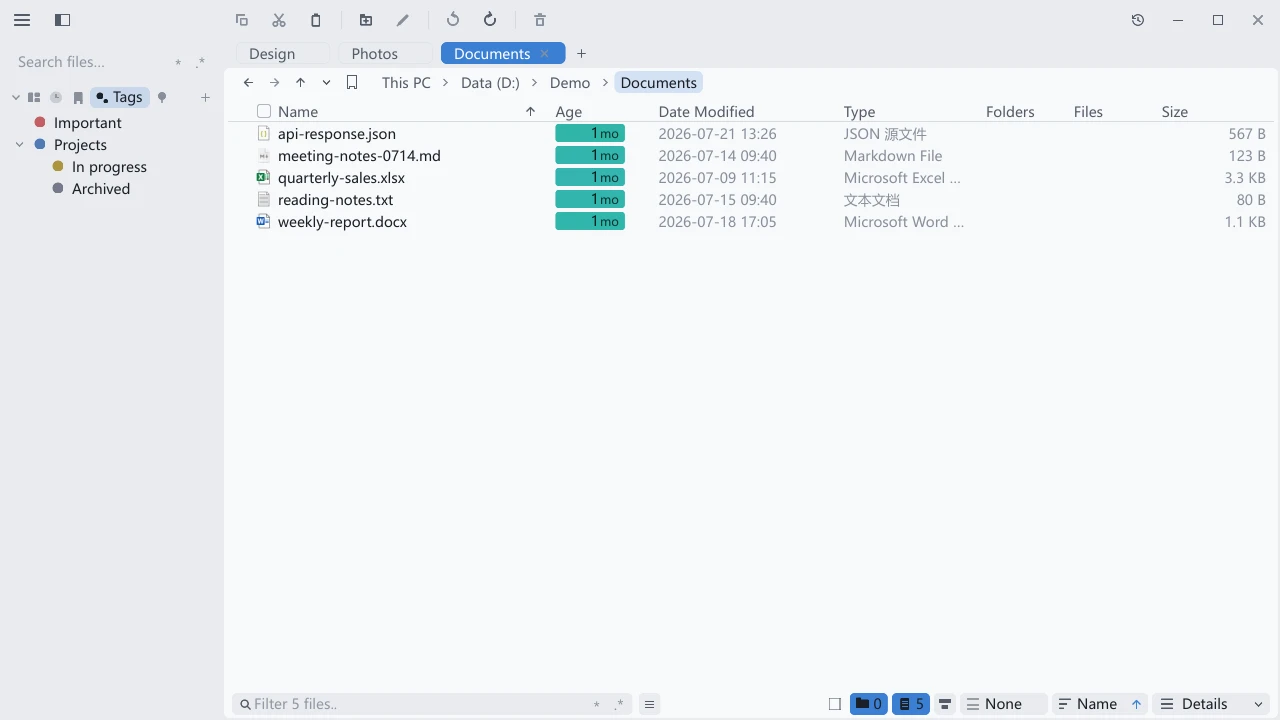1280x720 pixels.
Task: Toggle regex option in Search files box
Action: [201, 63]
